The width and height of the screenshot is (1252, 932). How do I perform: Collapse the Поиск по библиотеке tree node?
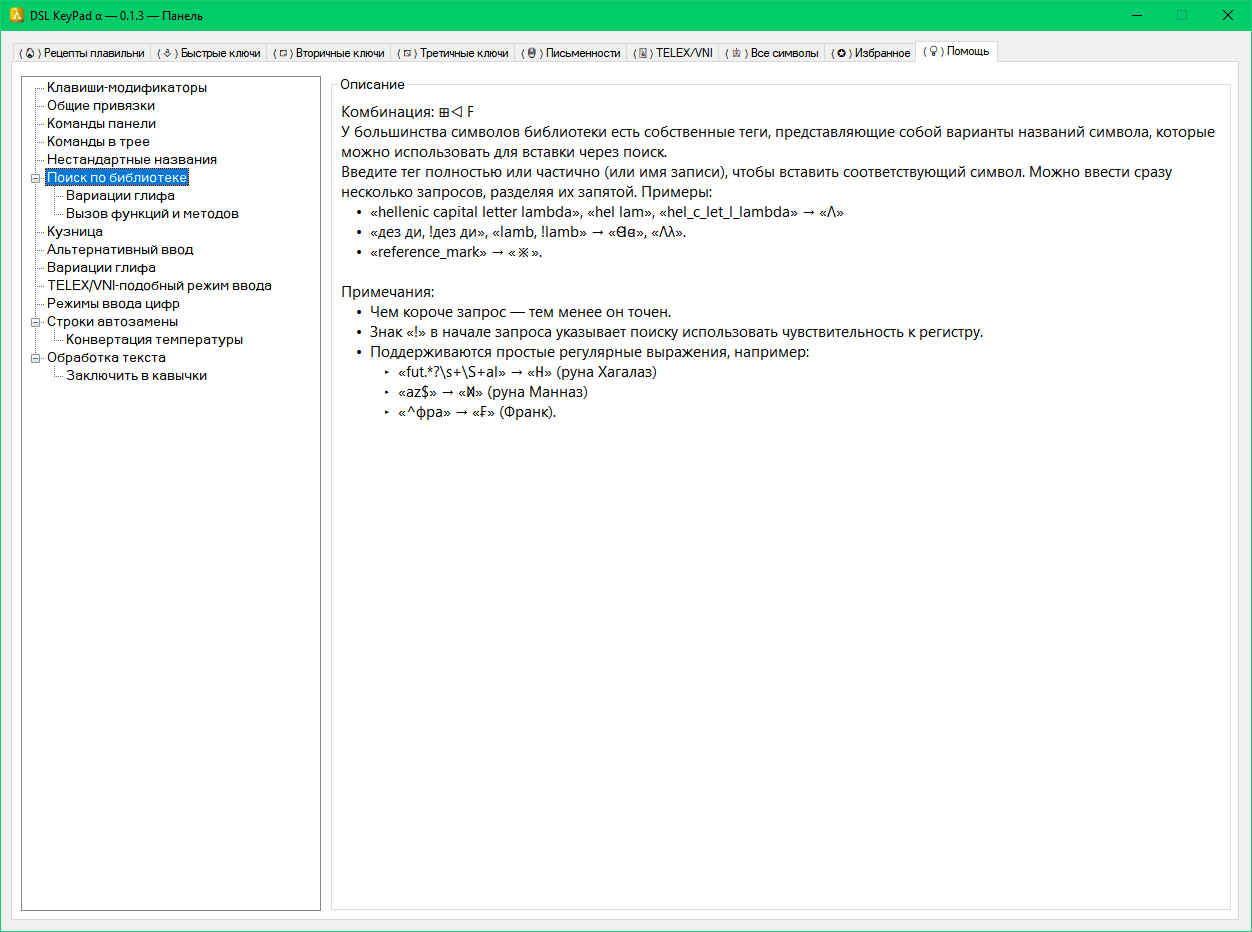point(37,178)
